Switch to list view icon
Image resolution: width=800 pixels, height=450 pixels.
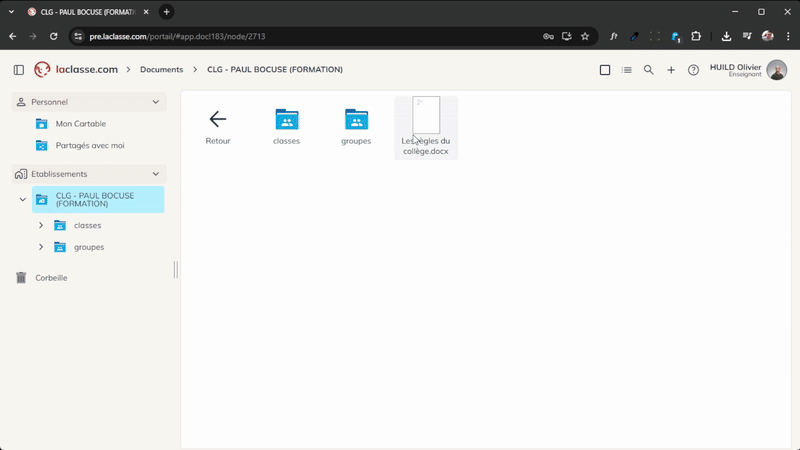(627, 70)
